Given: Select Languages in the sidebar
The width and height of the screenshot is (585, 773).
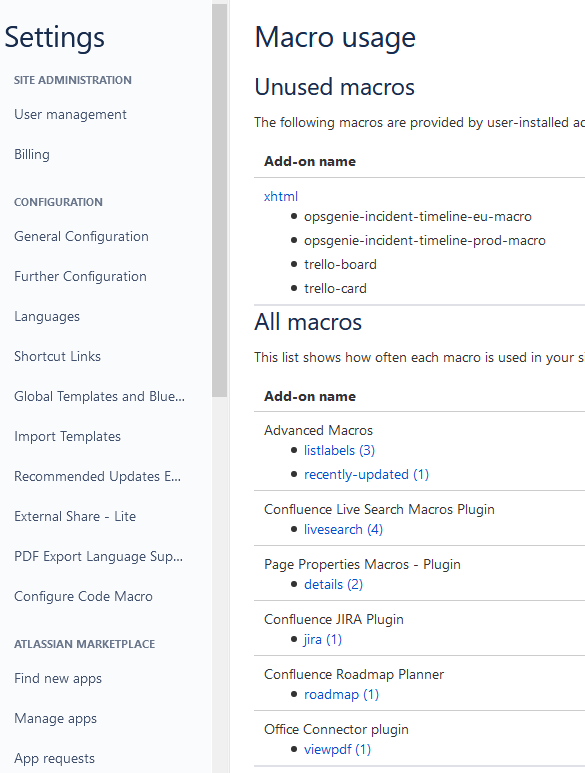Looking at the screenshot, I should (x=47, y=316).
